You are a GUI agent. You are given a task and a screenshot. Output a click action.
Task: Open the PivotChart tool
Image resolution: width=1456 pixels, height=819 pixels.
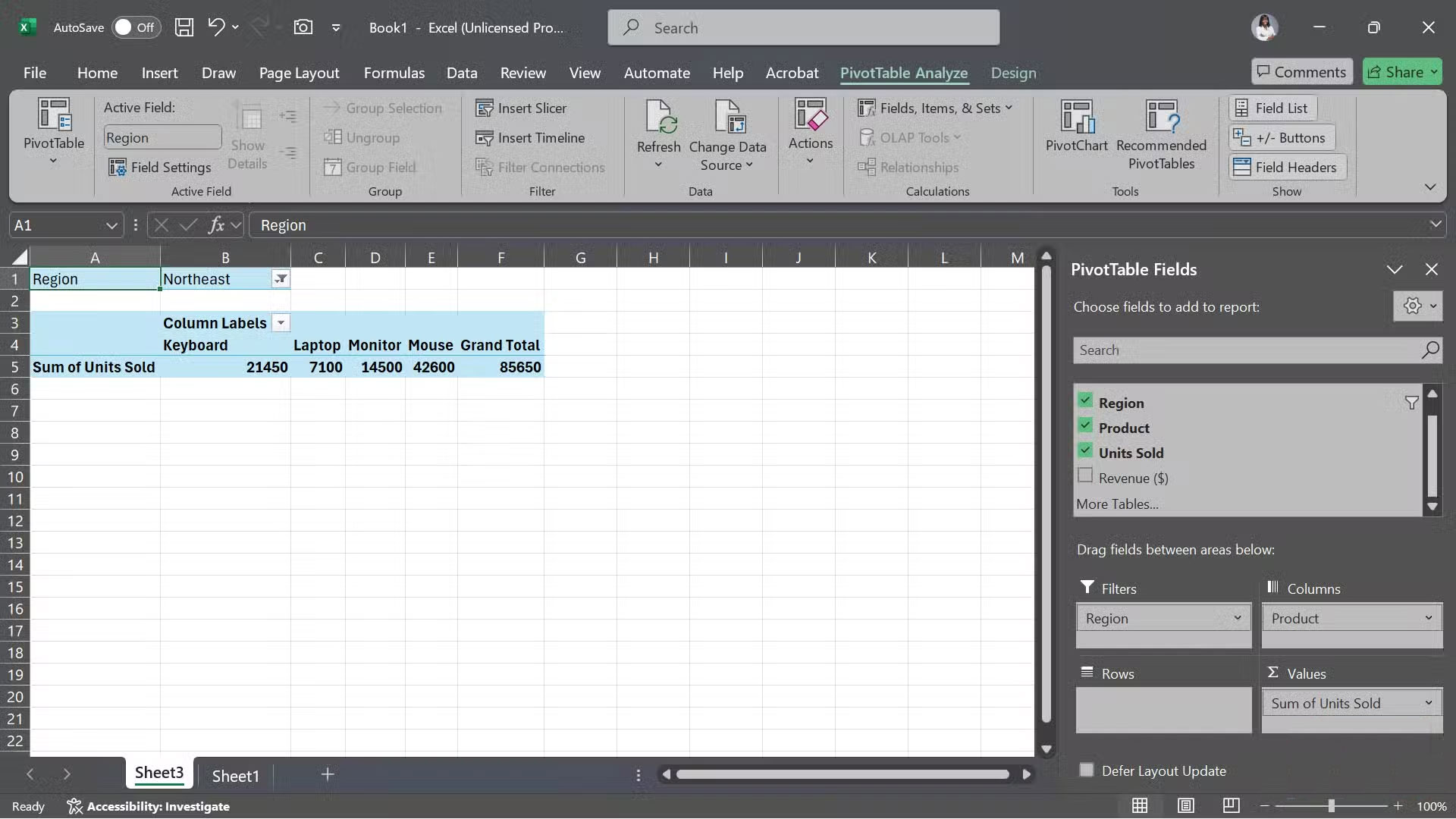click(x=1076, y=129)
